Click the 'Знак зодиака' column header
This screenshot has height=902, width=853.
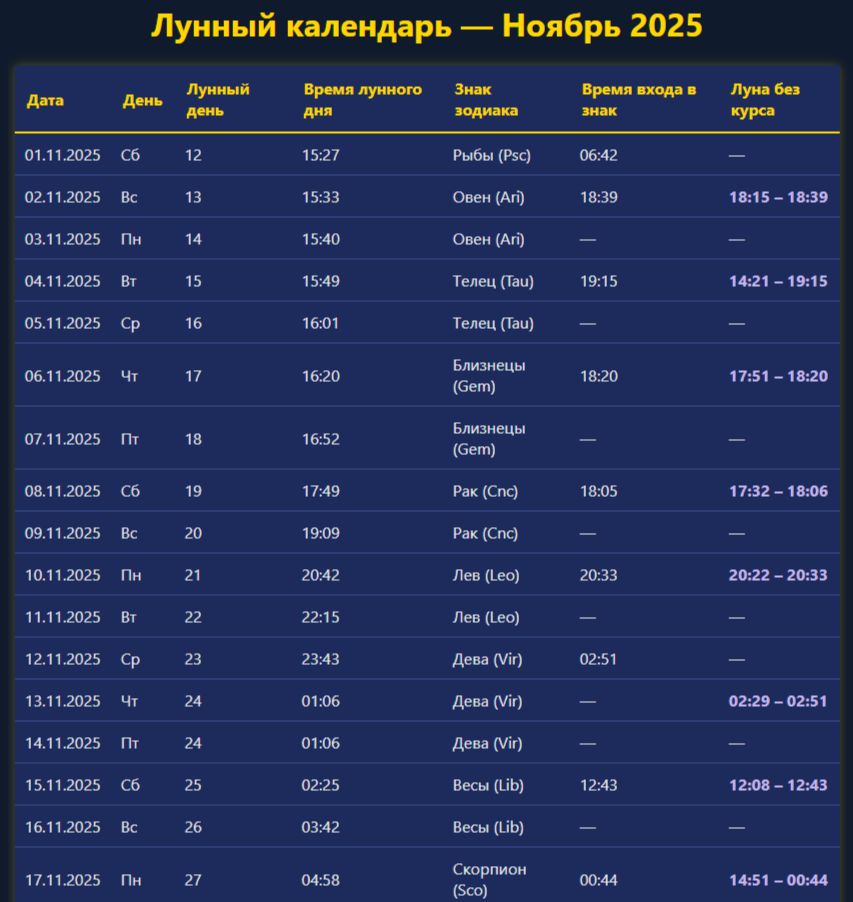(x=486, y=100)
